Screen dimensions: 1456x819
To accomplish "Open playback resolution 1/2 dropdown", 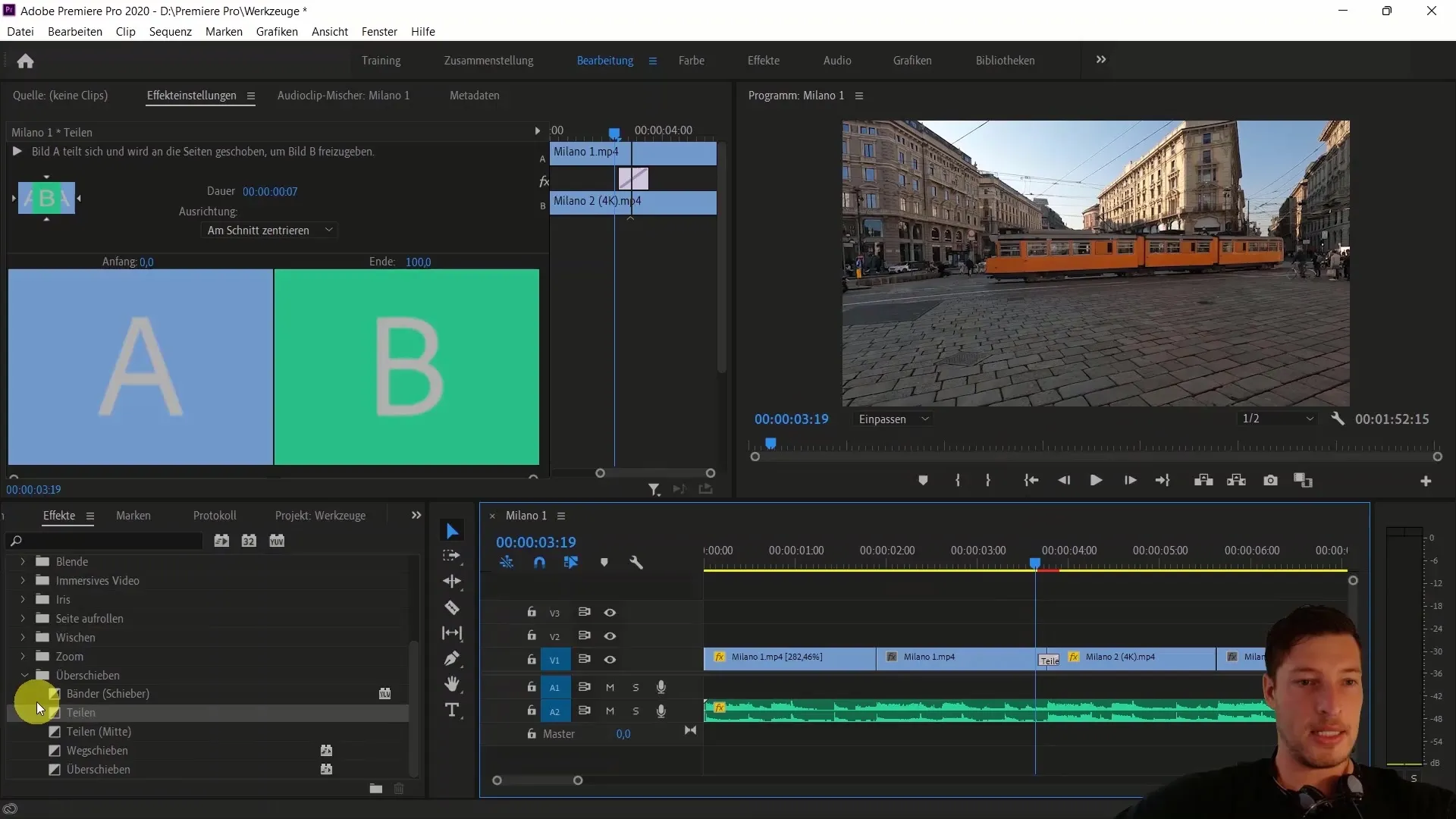I will (x=1278, y=419).
